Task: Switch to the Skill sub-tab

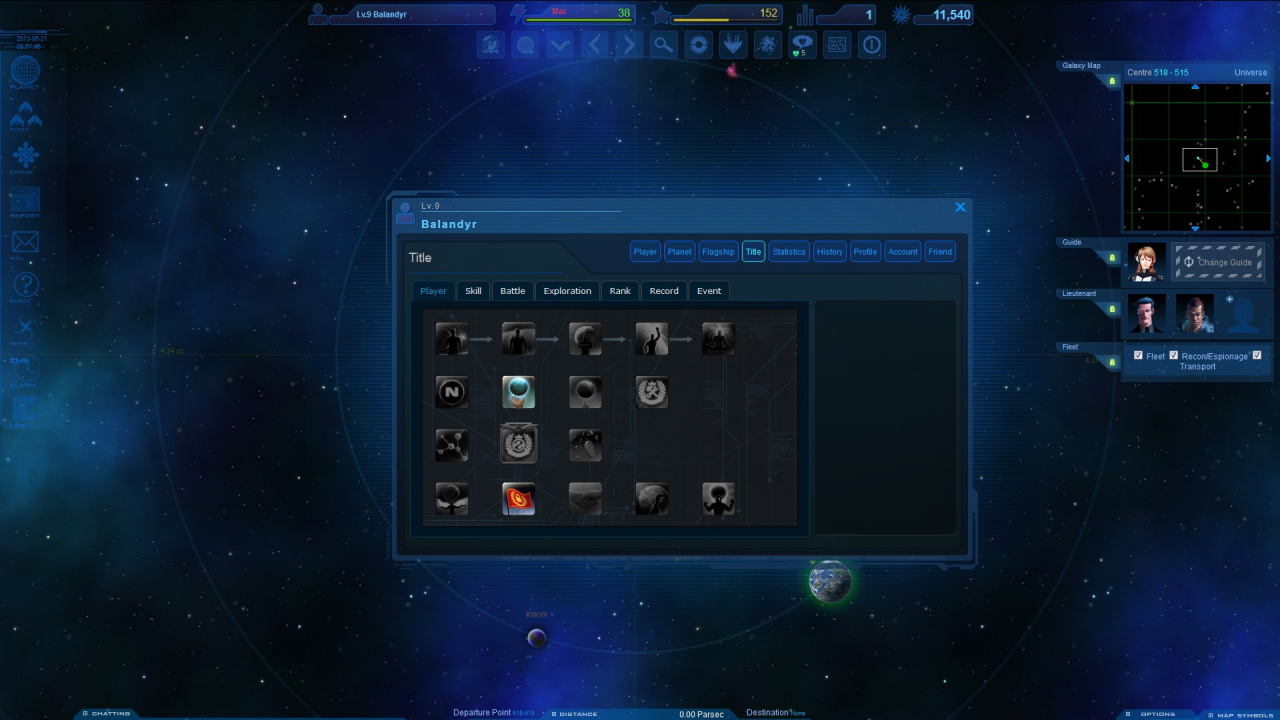Action: [473, 291]
